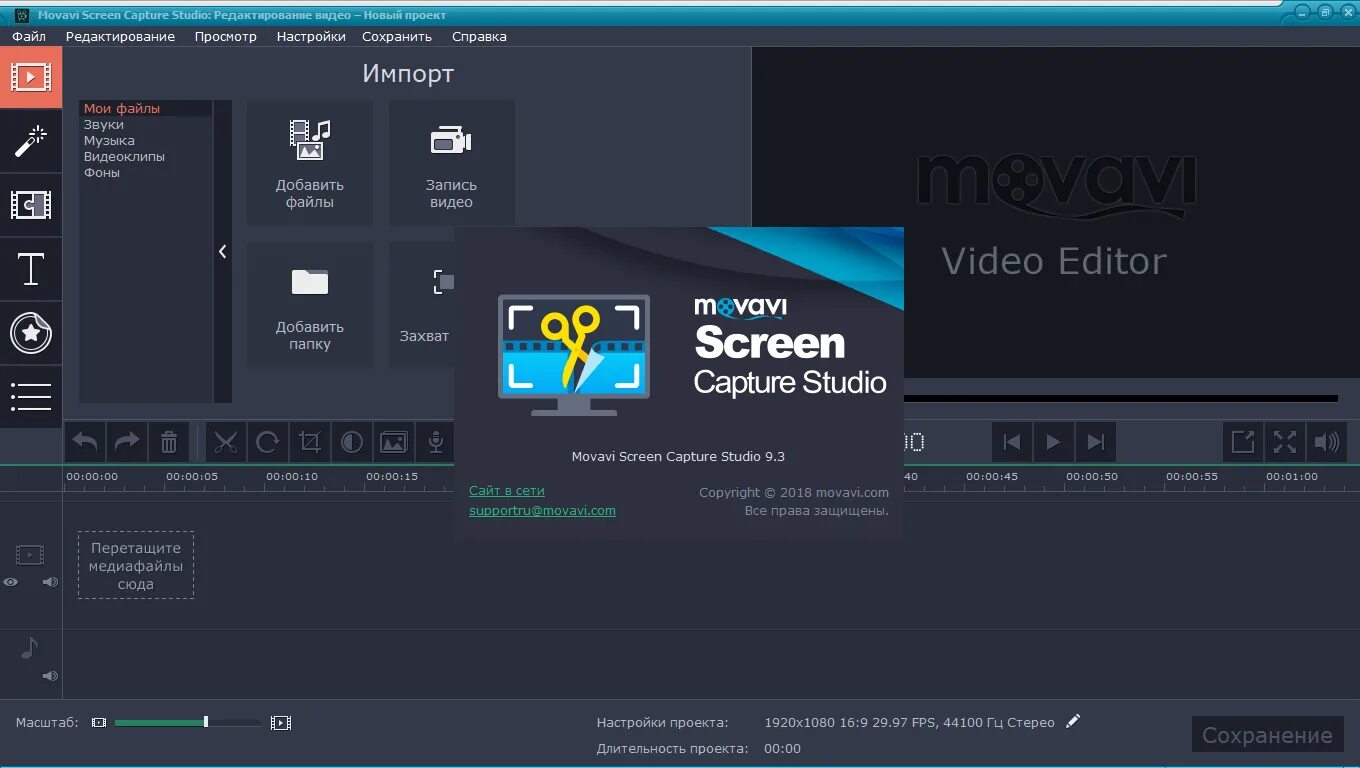Open the Файл menu
The width and height of the screenshot is (1360, 768).
(29, 36)
